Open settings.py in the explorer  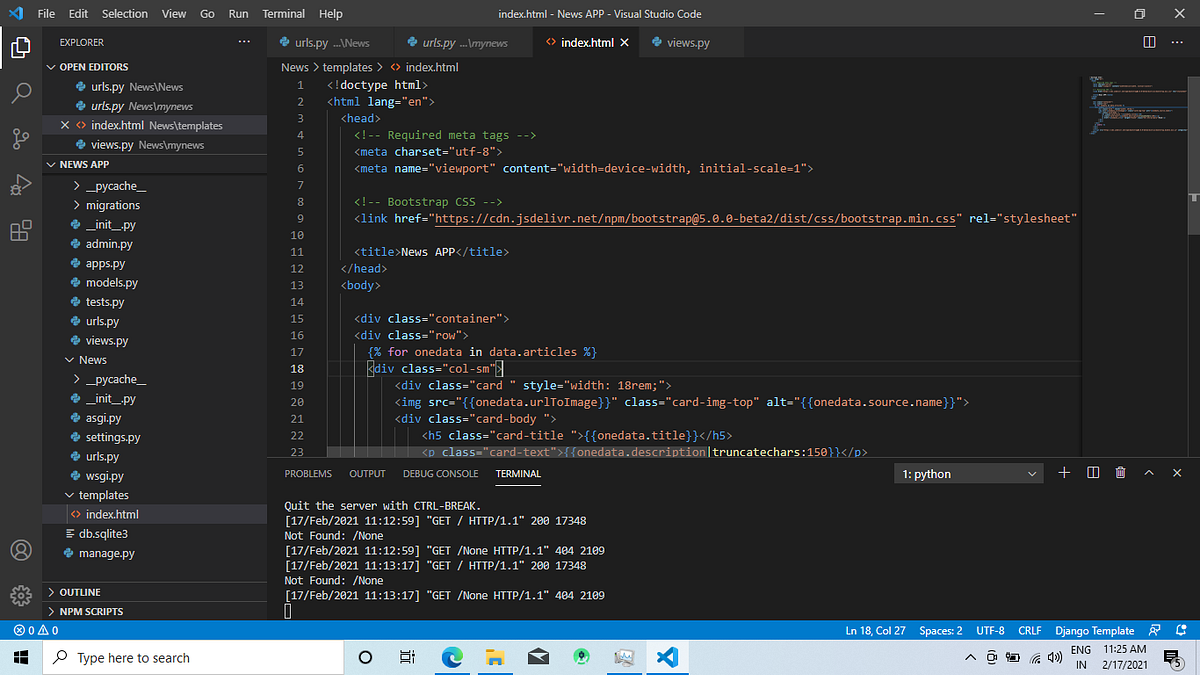click(113, 437)
